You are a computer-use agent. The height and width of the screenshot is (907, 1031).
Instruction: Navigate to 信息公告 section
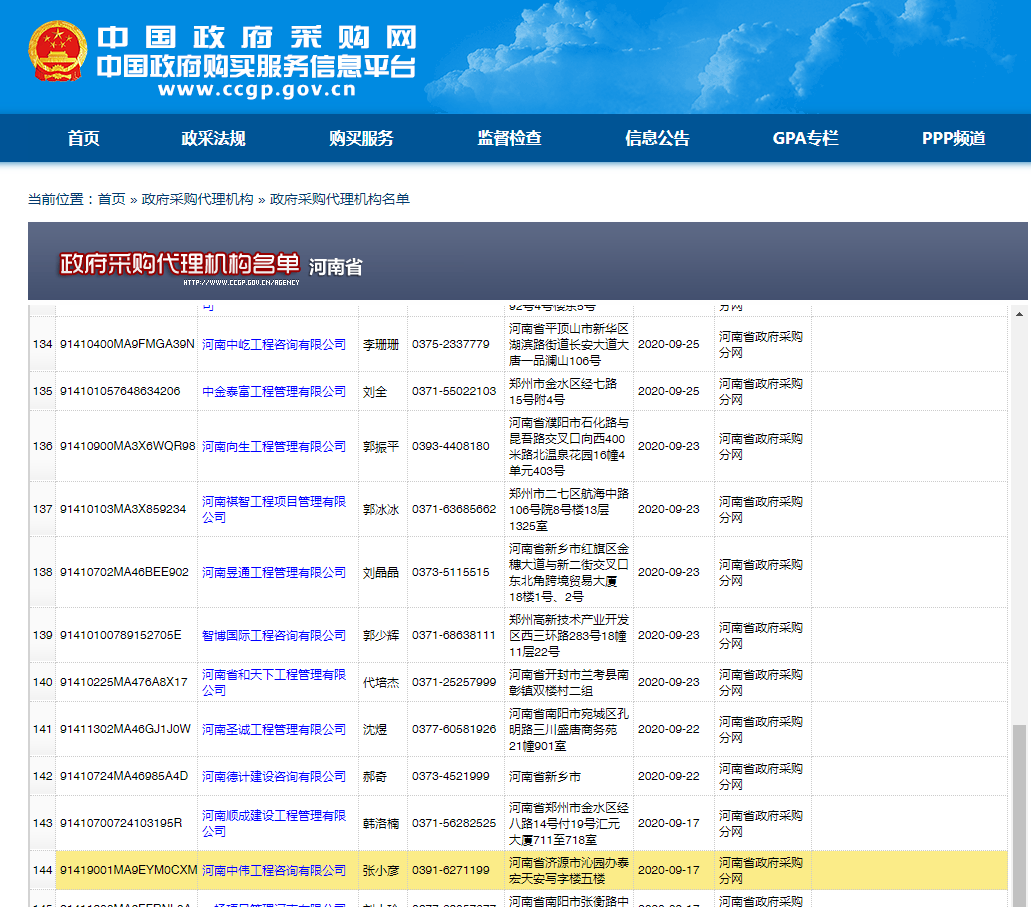click(657, 139)
